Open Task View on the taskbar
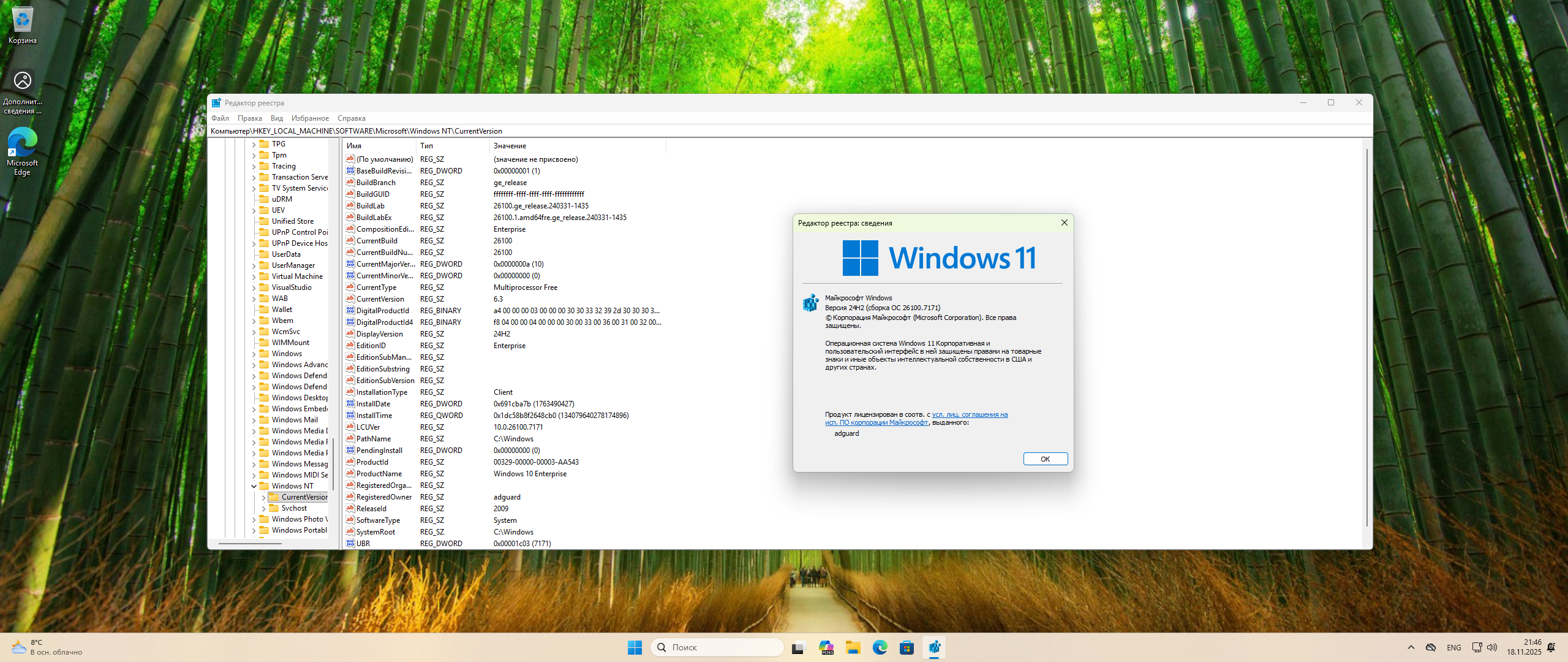This screenshot has width=1568, height=662. [798, 647]
